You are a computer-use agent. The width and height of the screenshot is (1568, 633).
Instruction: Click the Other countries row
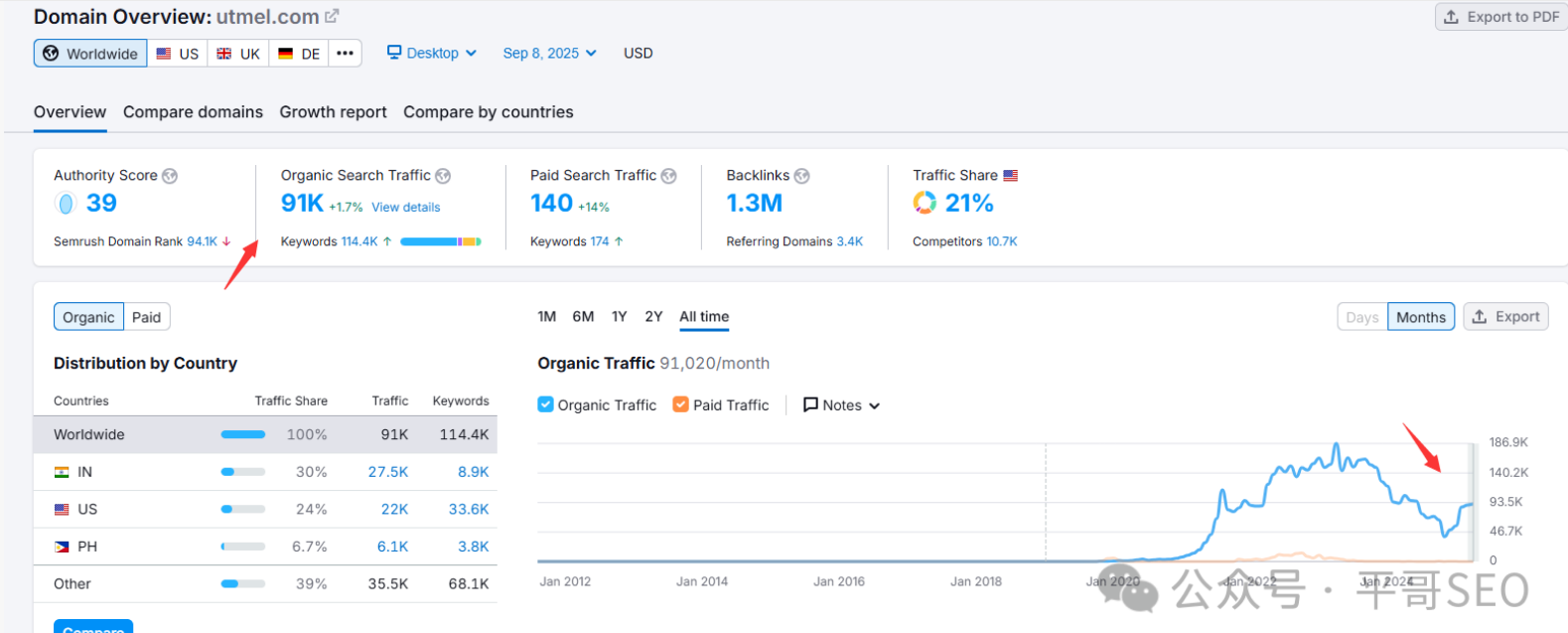coord(265,583)
